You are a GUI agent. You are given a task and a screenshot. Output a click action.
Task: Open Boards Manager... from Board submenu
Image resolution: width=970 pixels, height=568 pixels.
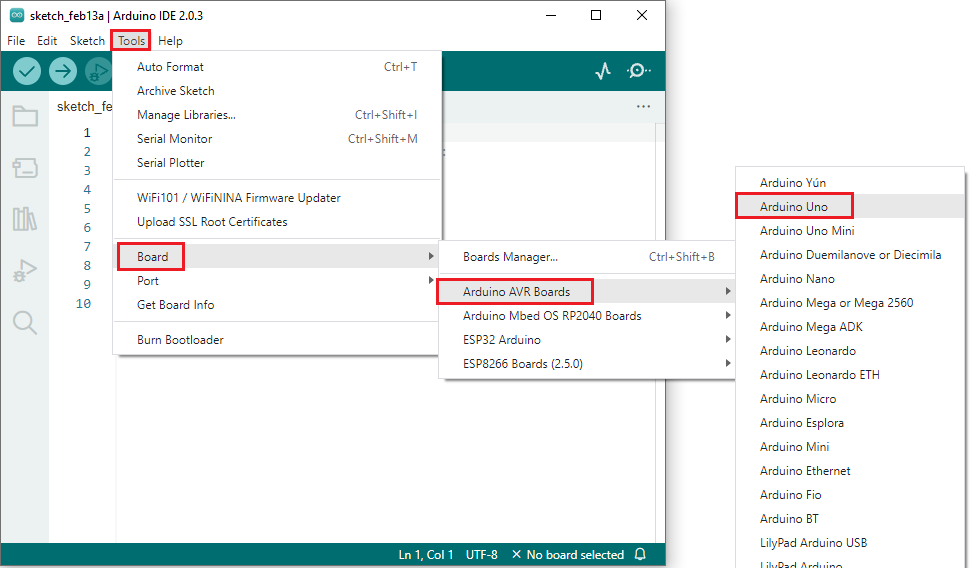pyautogui.click(x=587, y=257)
